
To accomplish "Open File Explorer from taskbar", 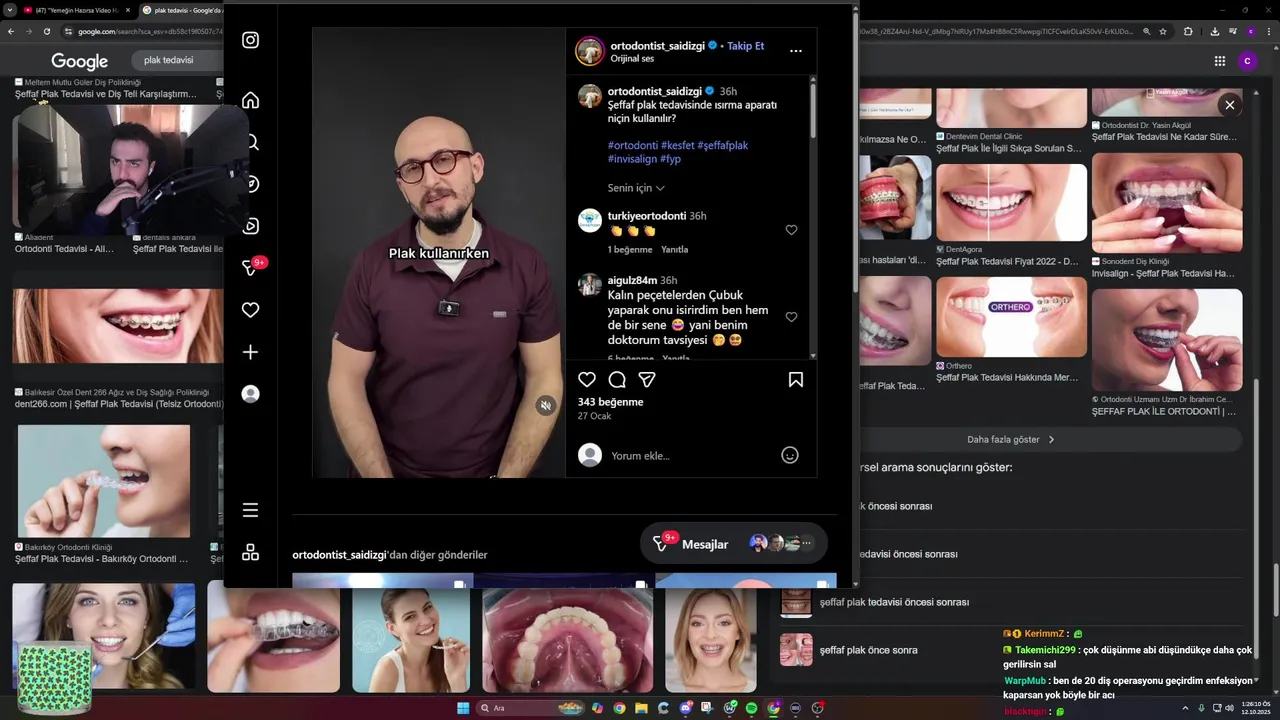I will coord(641,708).
